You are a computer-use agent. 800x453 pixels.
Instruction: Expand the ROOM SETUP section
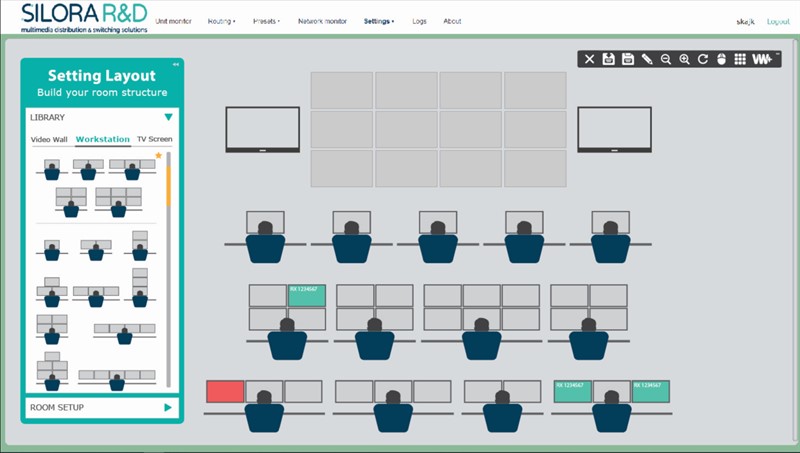168,407
